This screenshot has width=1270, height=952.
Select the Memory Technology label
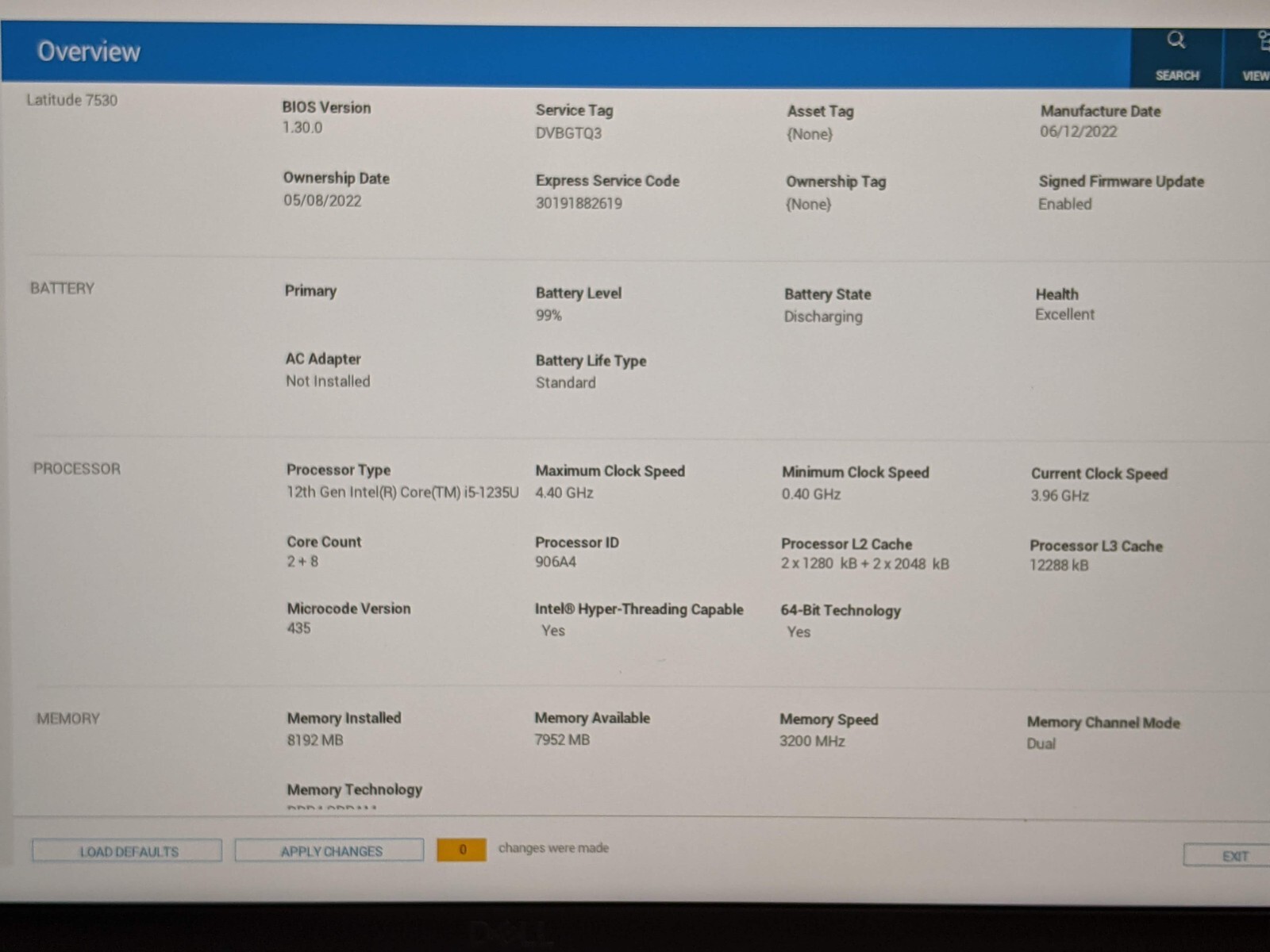(354, 790)
